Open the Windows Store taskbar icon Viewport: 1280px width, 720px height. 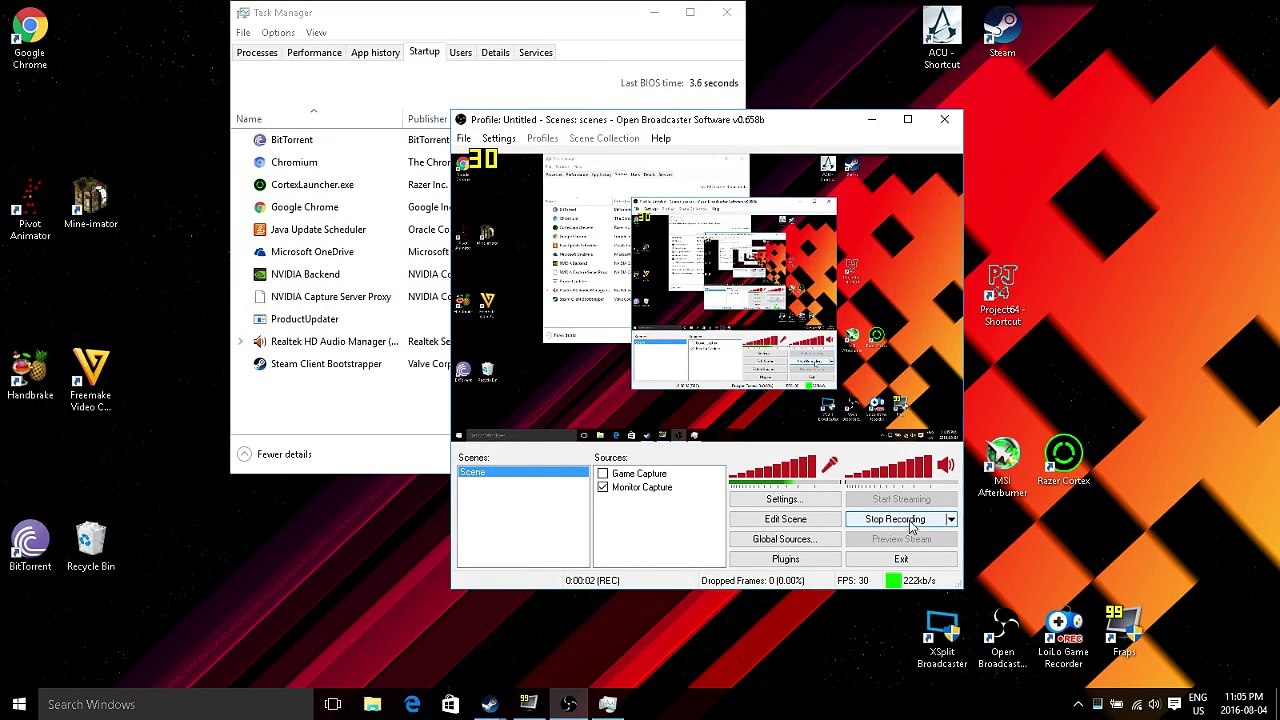[x=450, y=704]
